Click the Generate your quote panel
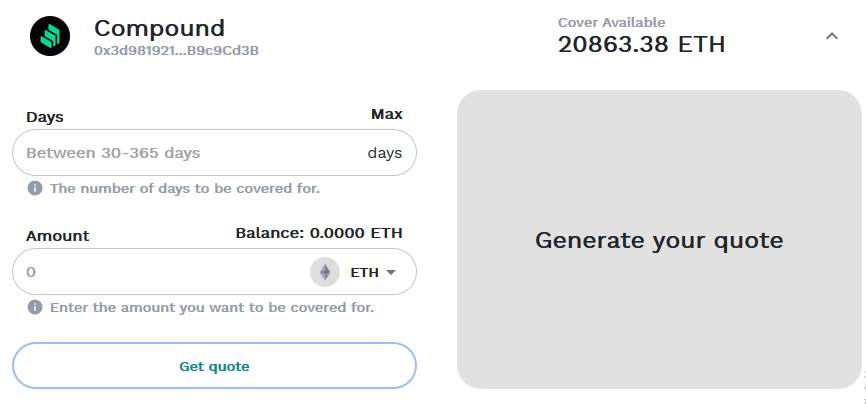866x404 pixels. tap(659, 240)
